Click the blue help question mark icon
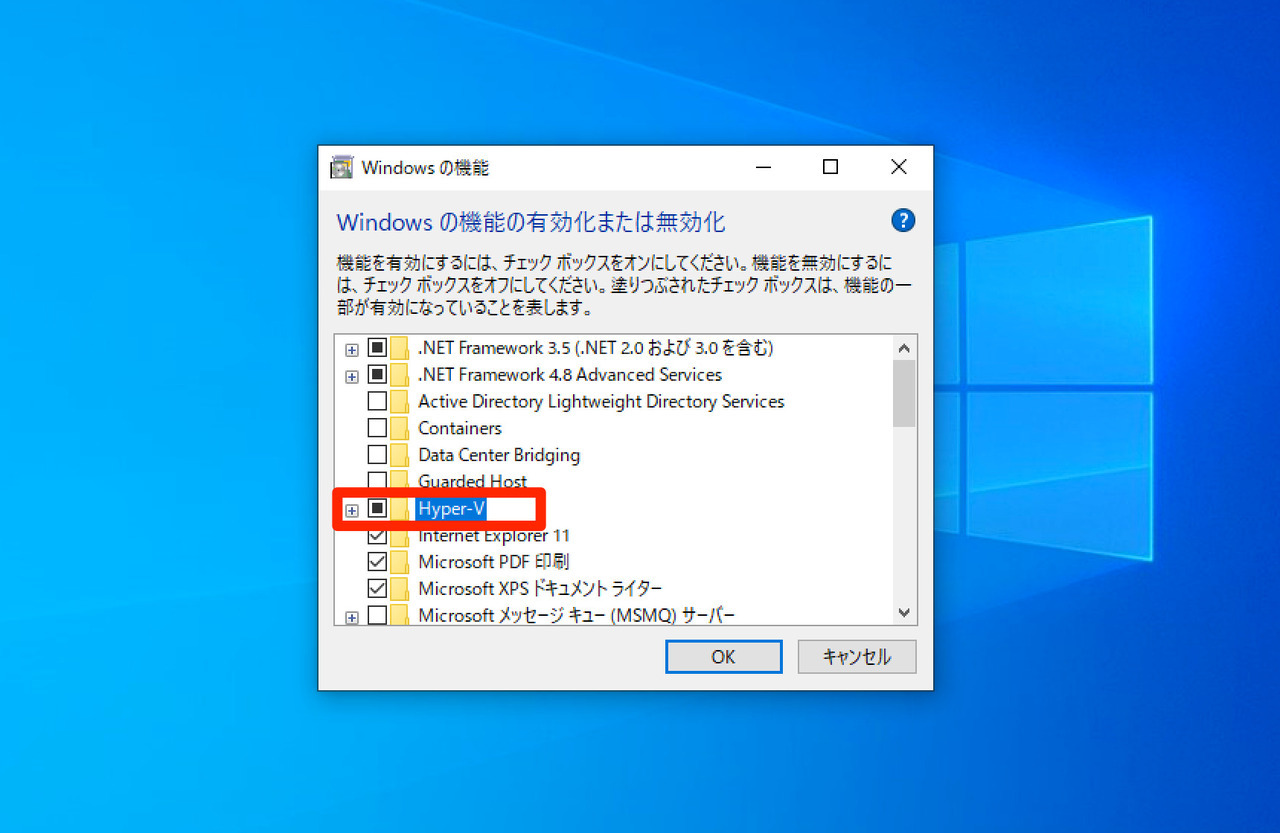This screenshot has height=833, width=1280. 903,221
